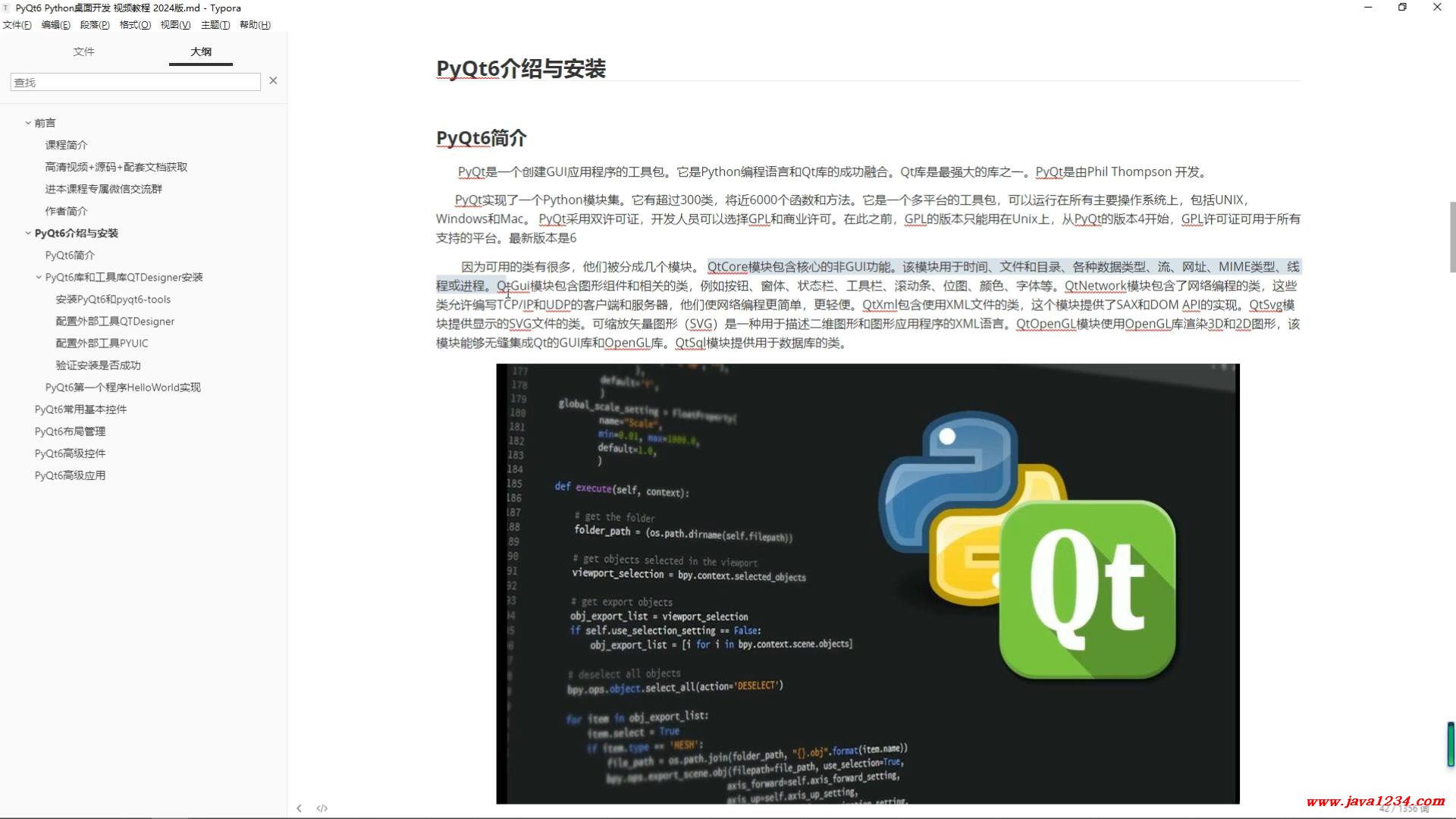The width and height of the screenshot is (1456, 819).
Task: Click the Python and Qt logo image
Action: 868,584
